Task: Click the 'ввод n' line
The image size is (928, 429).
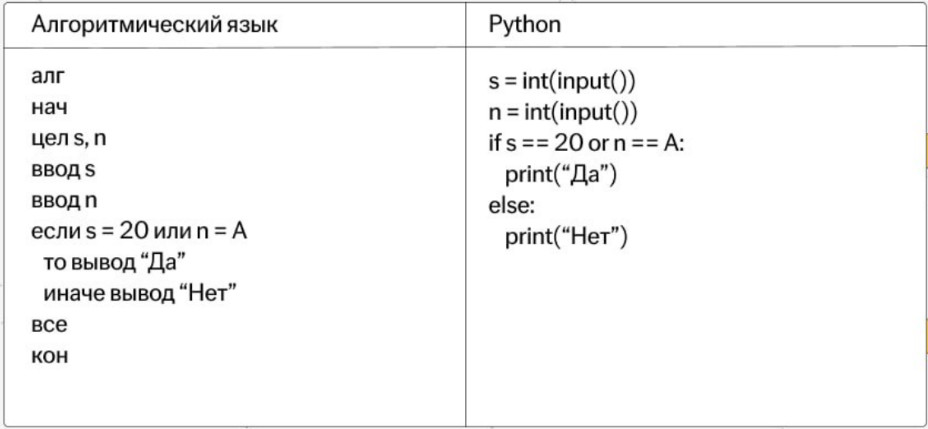Action: coord(64,202)
